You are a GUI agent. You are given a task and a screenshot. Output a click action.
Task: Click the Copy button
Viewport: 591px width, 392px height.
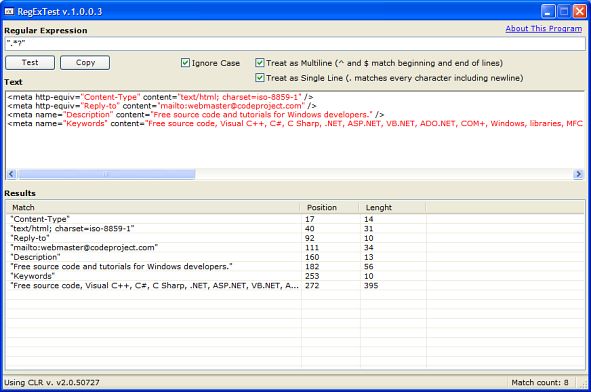tap(85, 63)
